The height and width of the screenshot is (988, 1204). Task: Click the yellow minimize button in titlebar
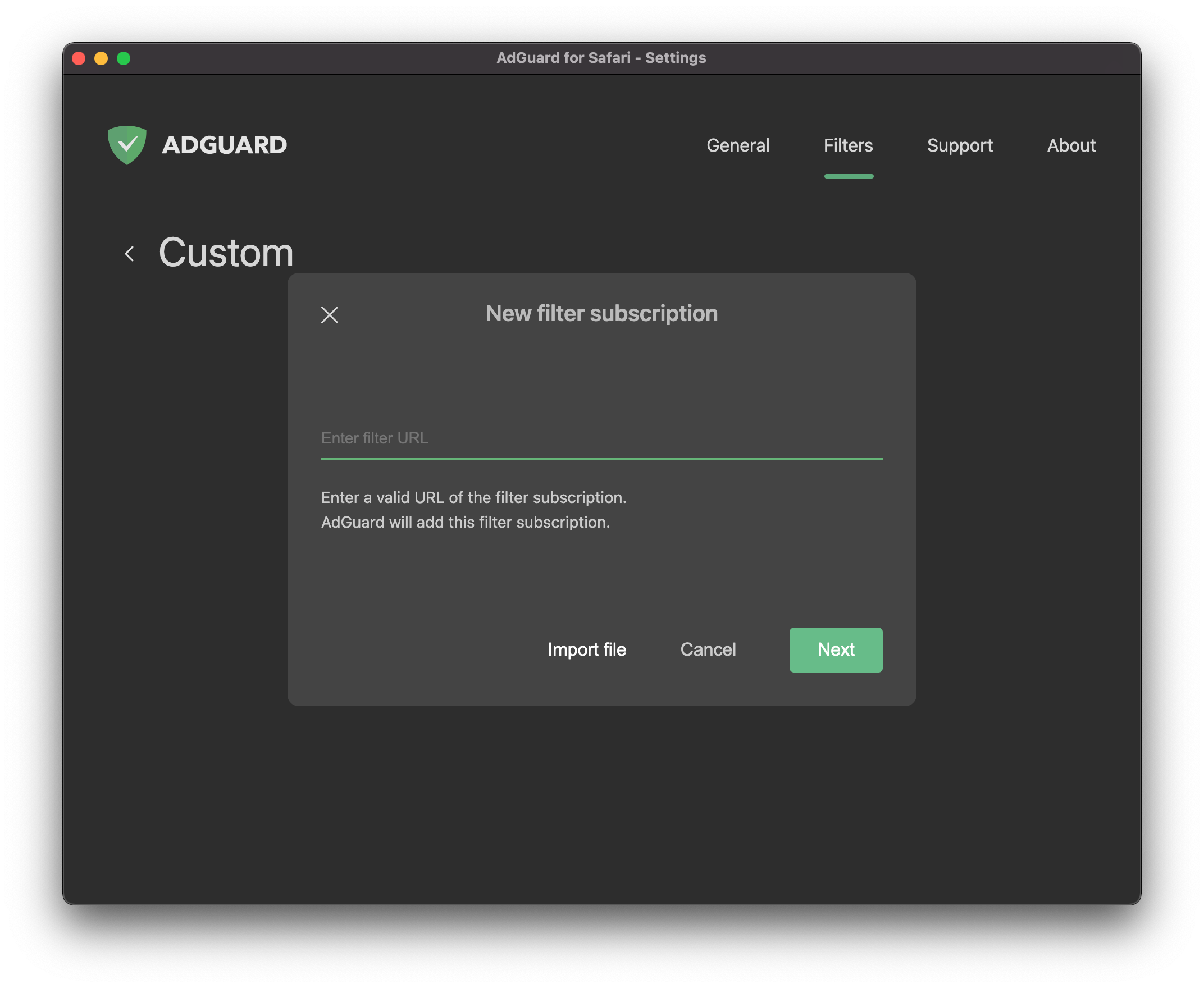101,57
